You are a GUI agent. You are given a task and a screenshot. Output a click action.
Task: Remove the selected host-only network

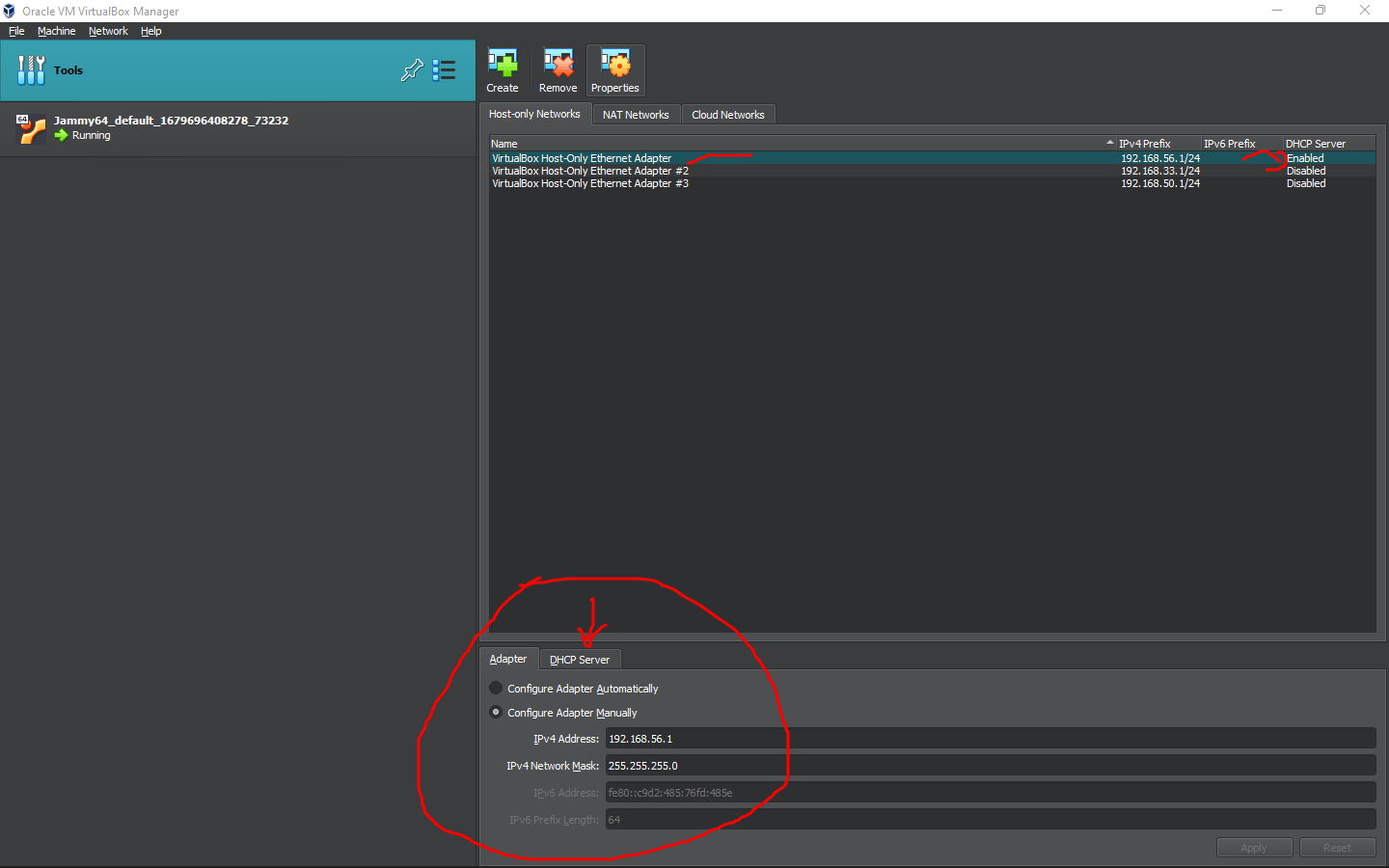tap(558, 69)
